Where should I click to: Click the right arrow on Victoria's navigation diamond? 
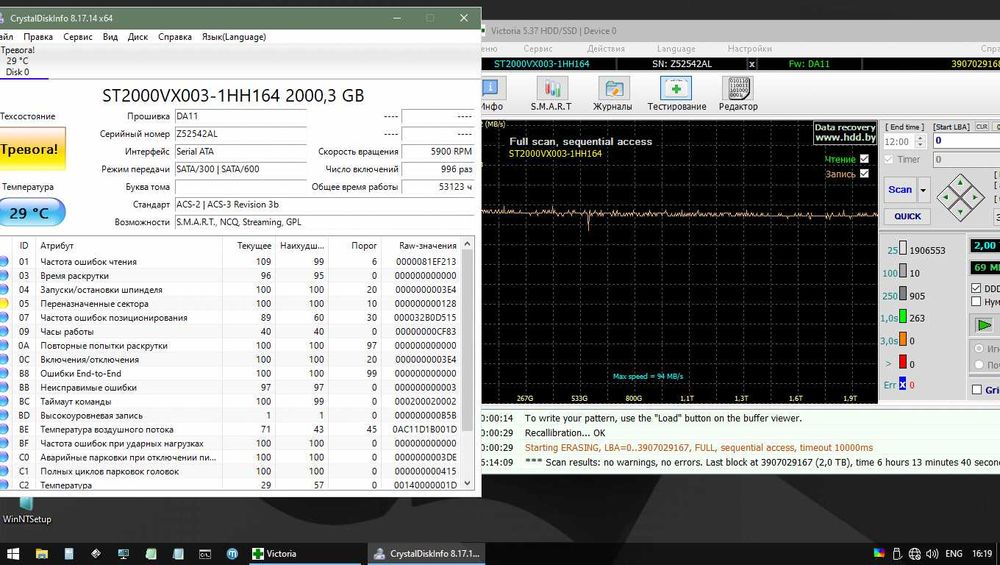click(x=975, y=198)
